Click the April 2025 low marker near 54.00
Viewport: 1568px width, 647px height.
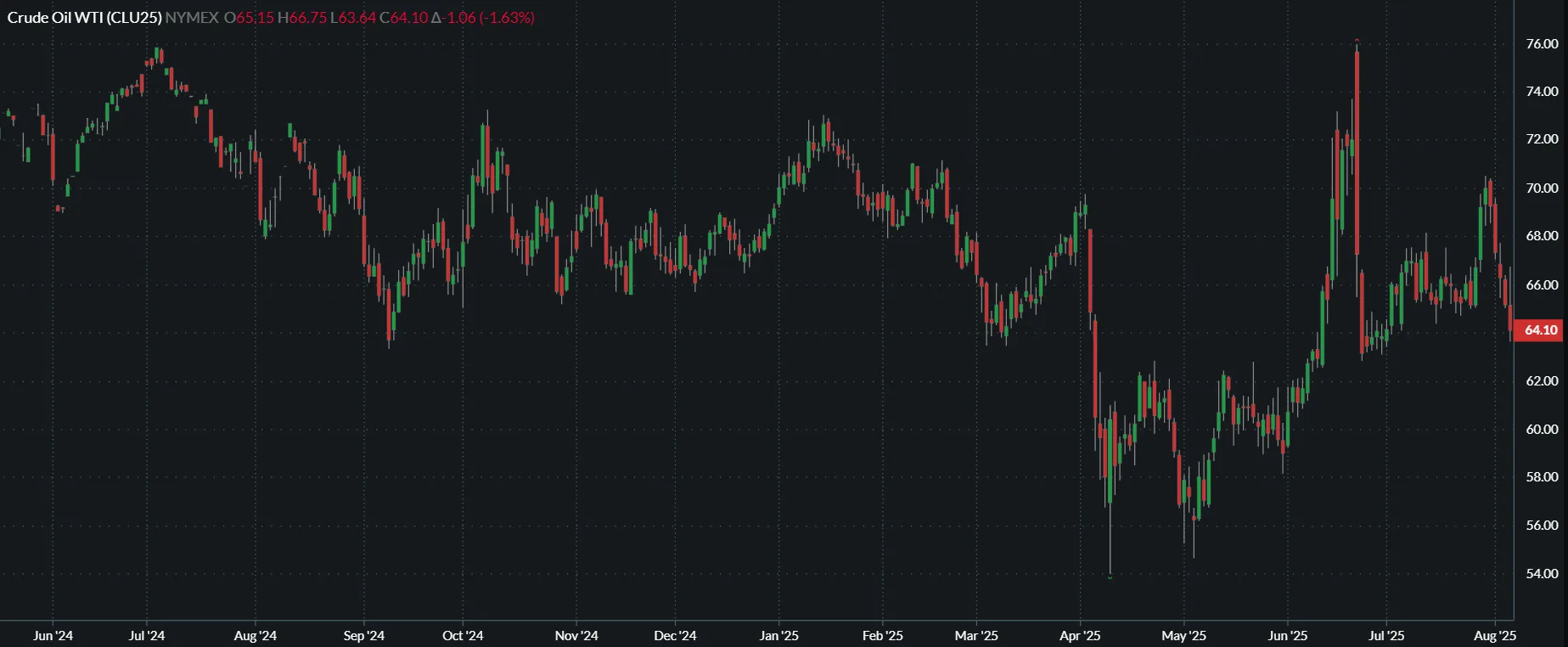click(1110, 577)
